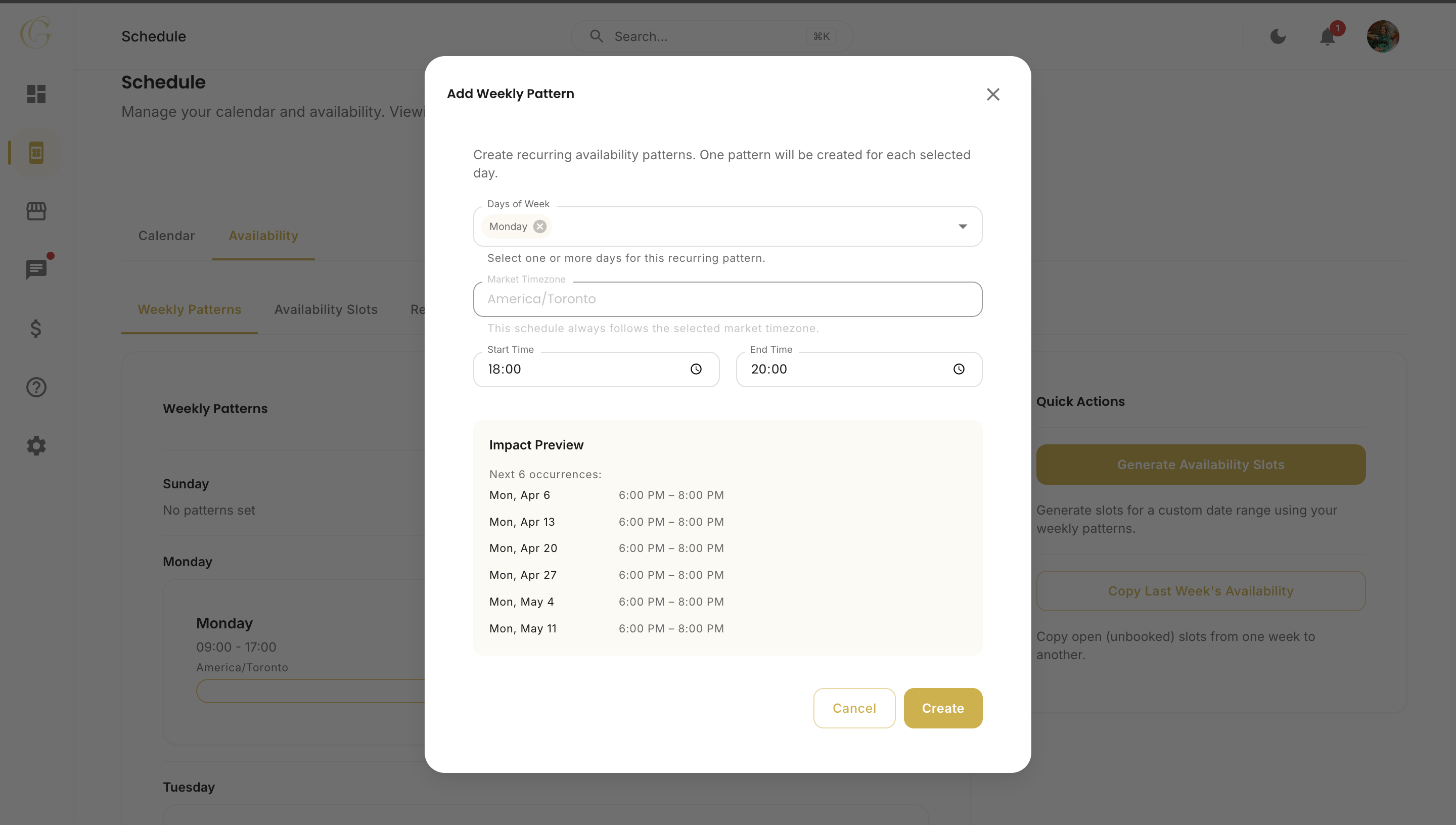Select the Weekly Patterns sub-tab
This screenshot has height=825, width=1456.
[189, 309]
